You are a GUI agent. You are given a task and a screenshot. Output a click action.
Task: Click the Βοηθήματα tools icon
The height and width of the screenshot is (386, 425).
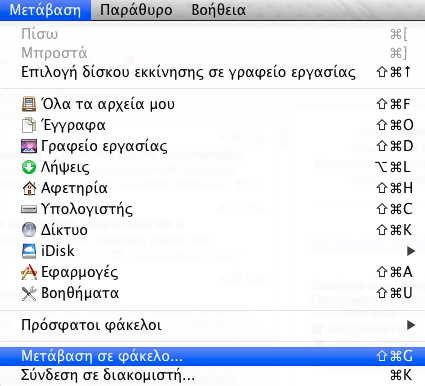[29, 293]
